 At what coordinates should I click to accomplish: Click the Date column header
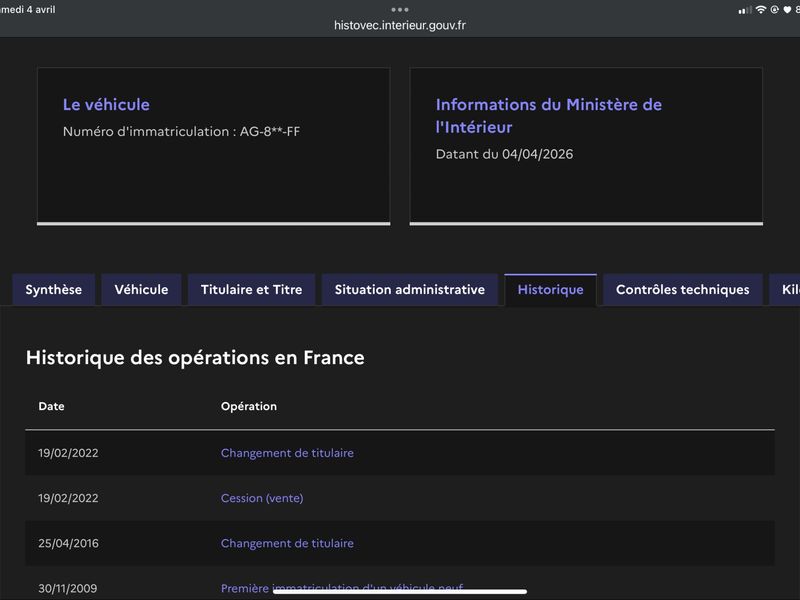[51, 406]
